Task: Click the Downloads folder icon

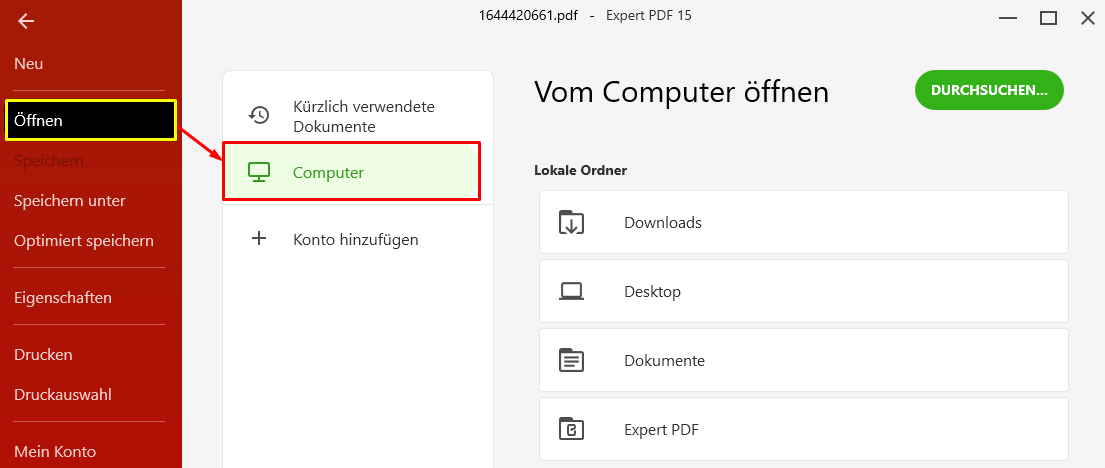Action: 572,222
